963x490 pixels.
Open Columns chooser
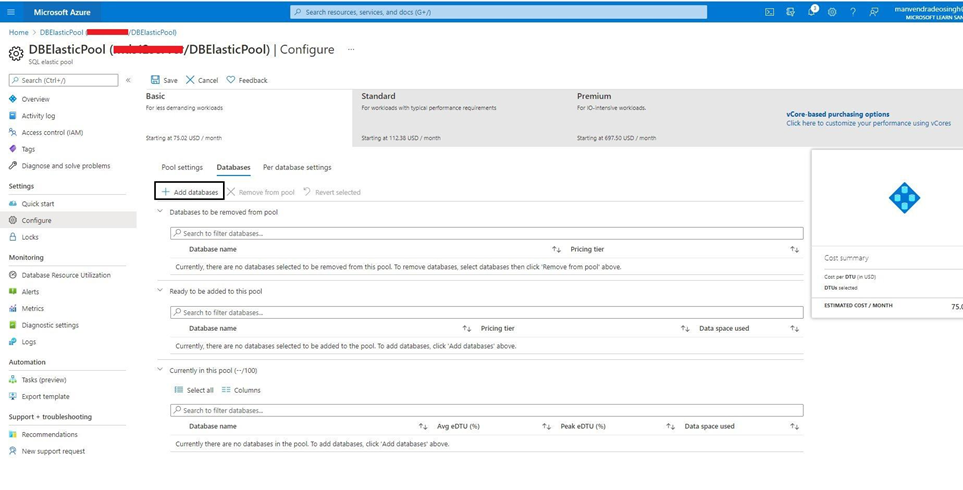(x=241, y=390)
